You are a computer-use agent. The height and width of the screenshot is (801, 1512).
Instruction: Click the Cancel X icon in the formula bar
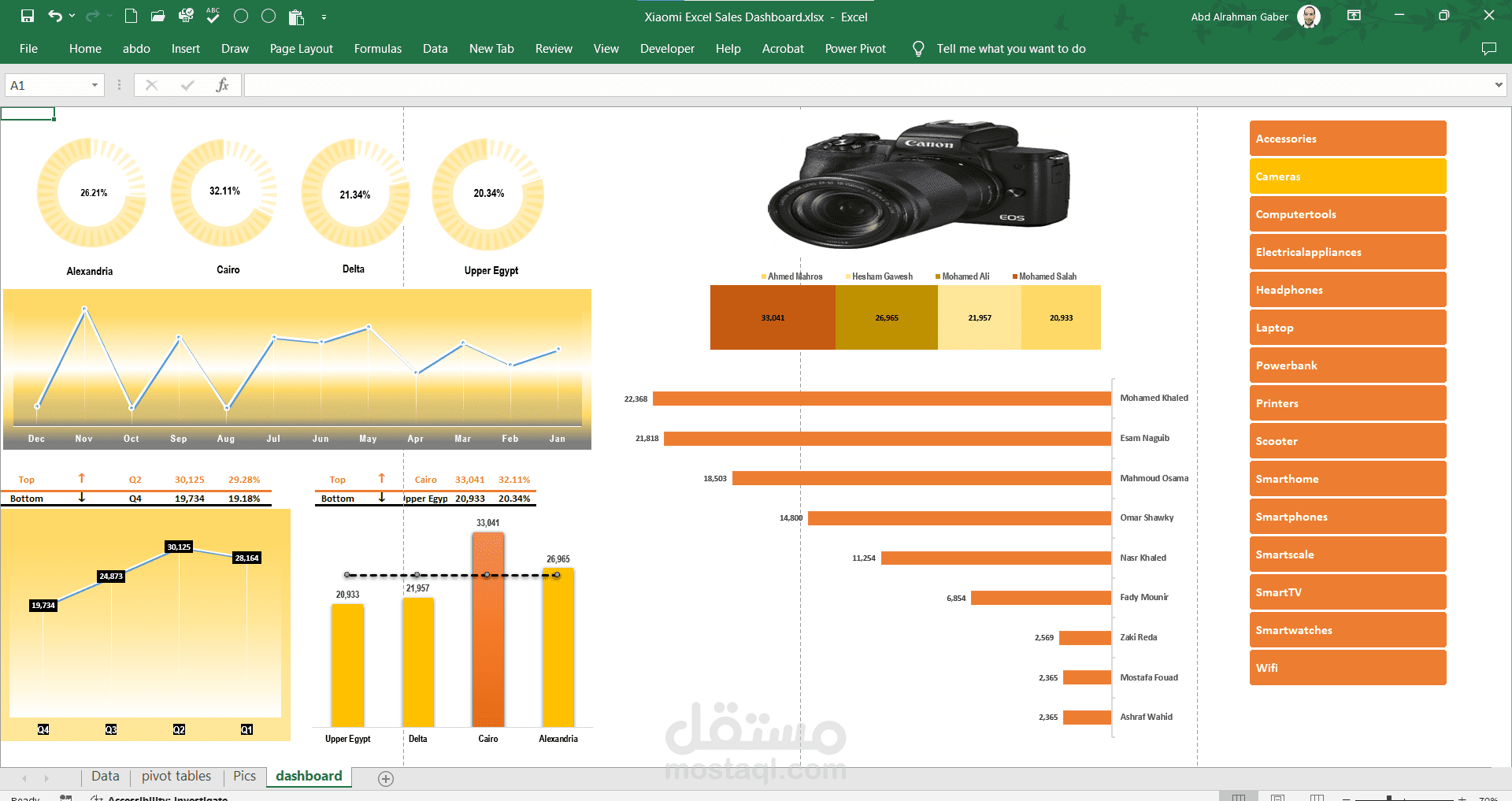(x=152, y=85)
